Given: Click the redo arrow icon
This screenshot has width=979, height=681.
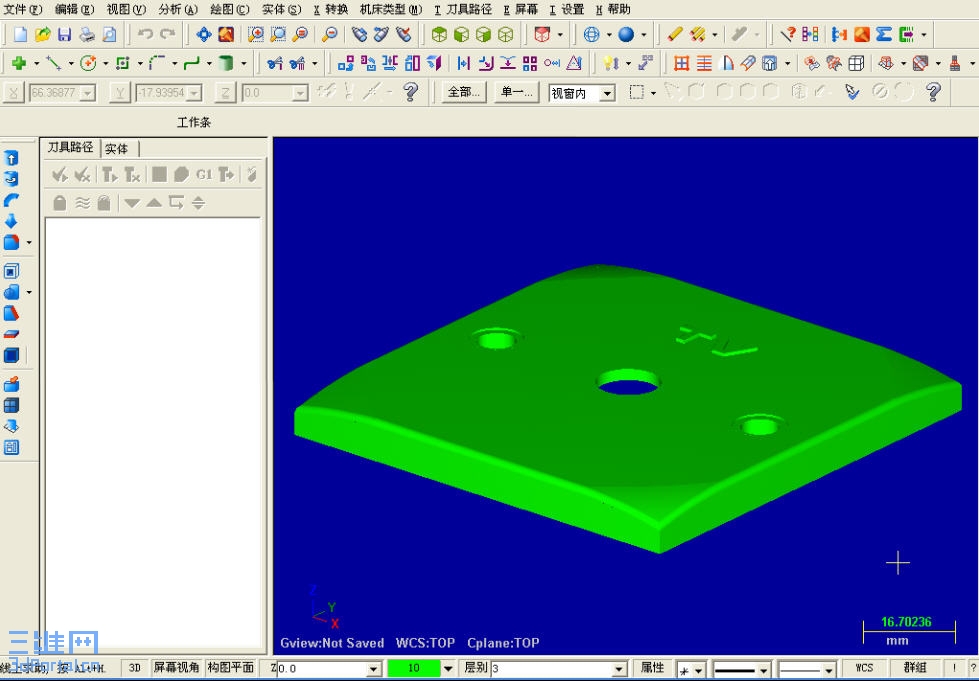Looking at the screenshot, I should (167, 34).
